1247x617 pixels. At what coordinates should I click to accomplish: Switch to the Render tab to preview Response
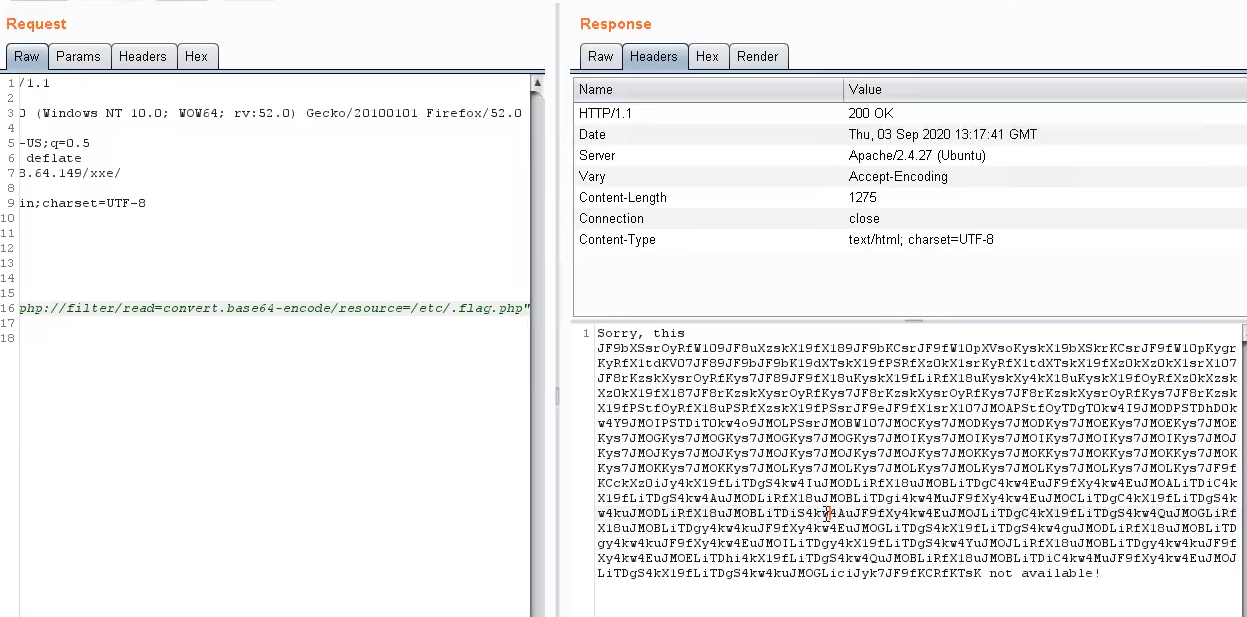[759, 56]
